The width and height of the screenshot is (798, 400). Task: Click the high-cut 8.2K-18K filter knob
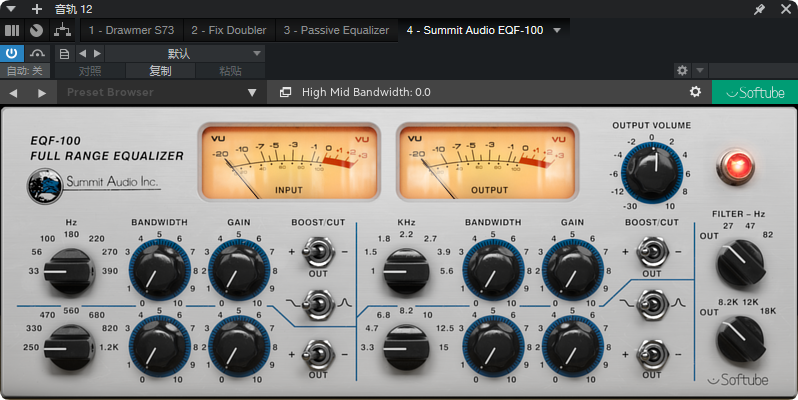point(740,338)
